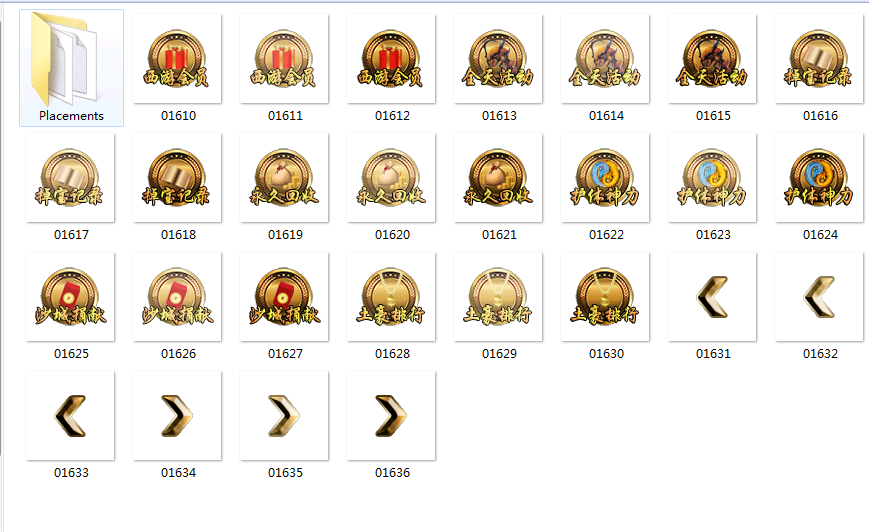Select right arrow image 01634

(x=177, y=416)
